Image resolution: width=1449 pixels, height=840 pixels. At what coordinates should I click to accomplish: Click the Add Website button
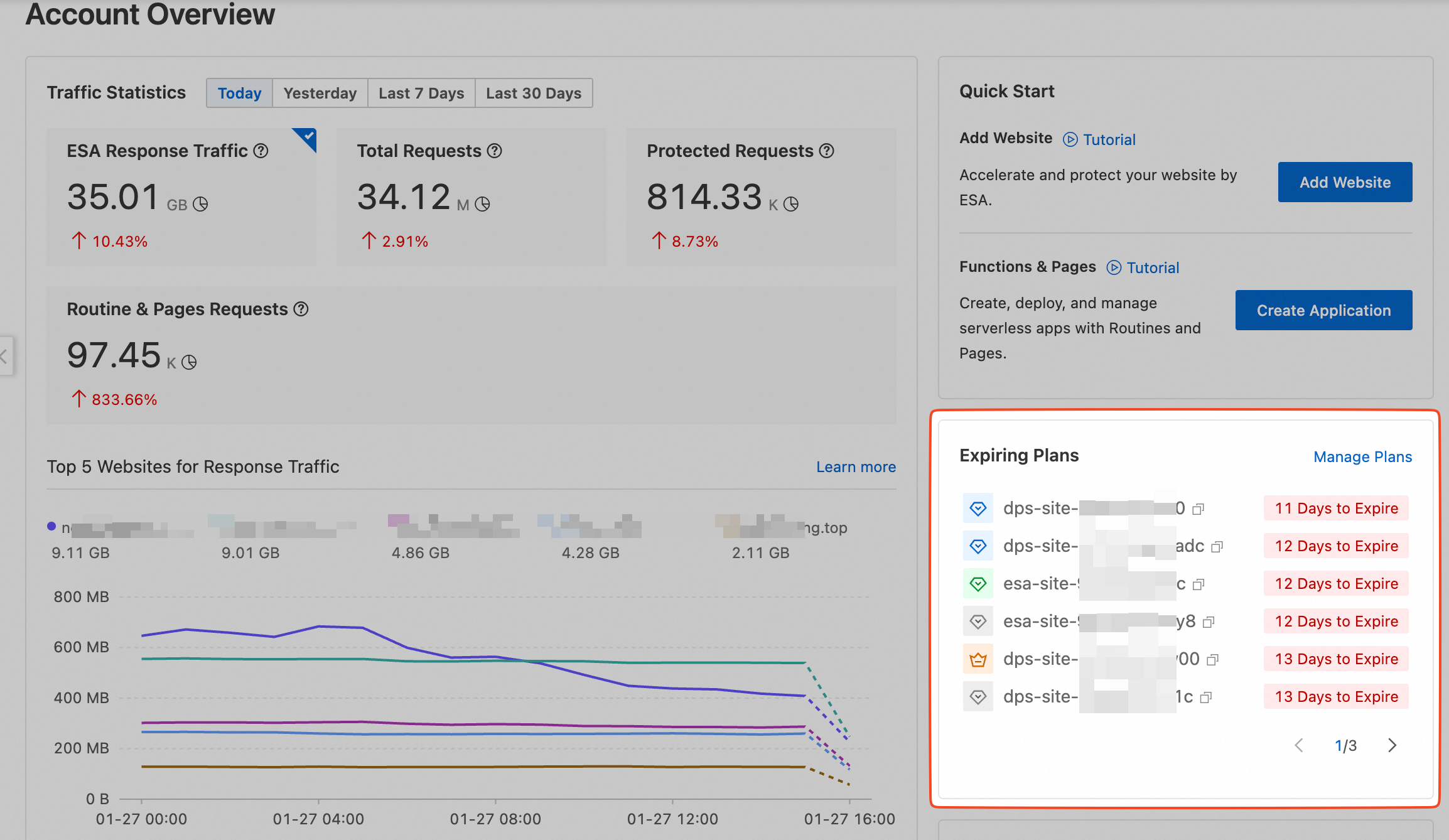1345,182
